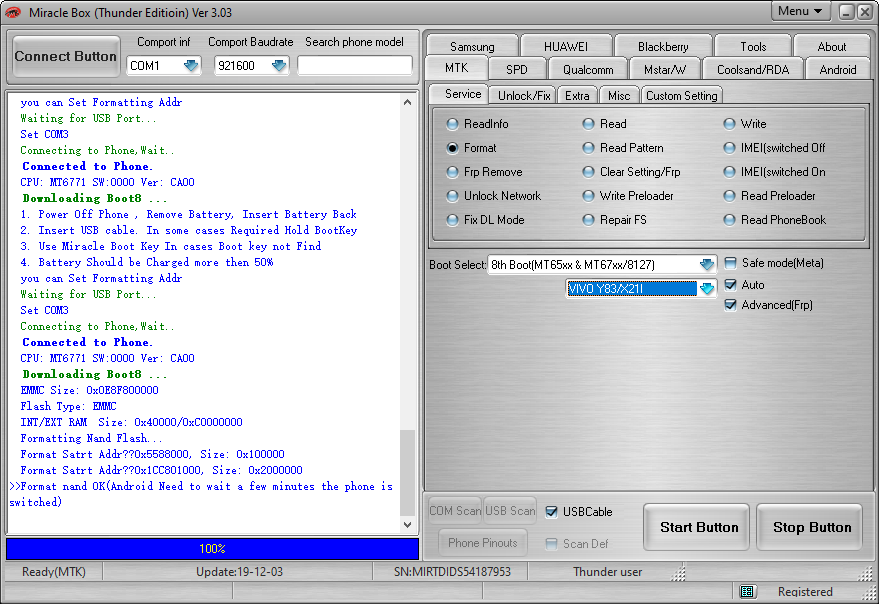Open the Coolsand/RDA tab
Viewport: 879px width, 604px height.
click(753, 70)
